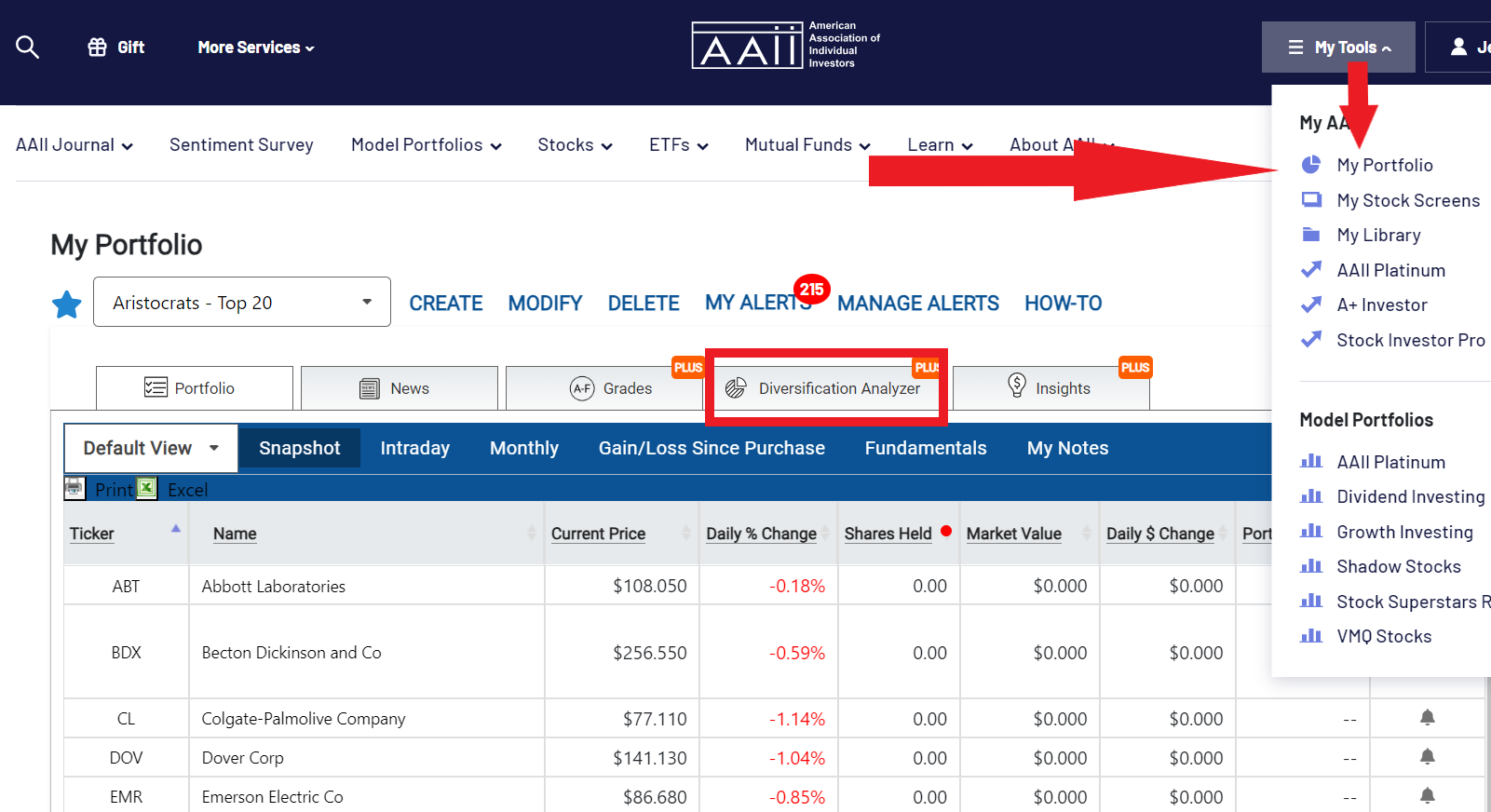Sort by Current Price column header
The height and width of the screenshot is (812, 1491).
598,534
